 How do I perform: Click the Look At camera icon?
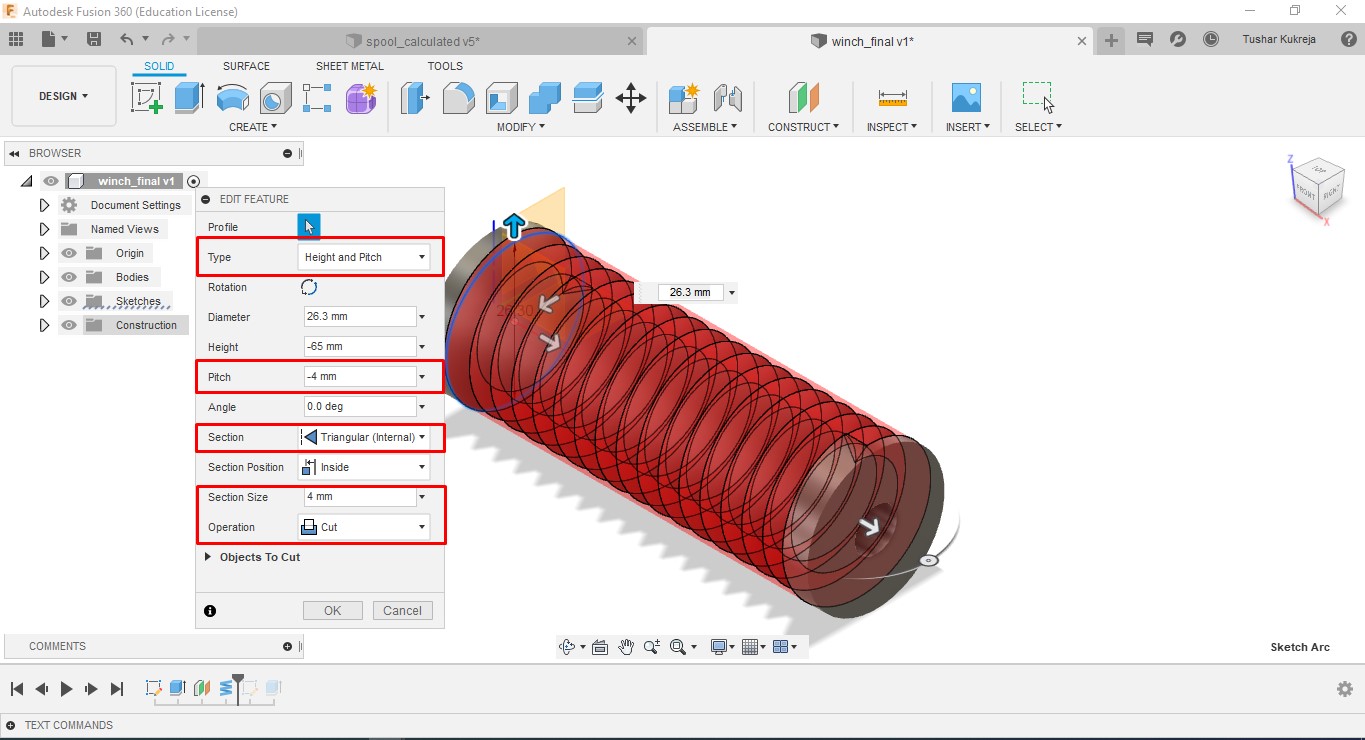600,647
